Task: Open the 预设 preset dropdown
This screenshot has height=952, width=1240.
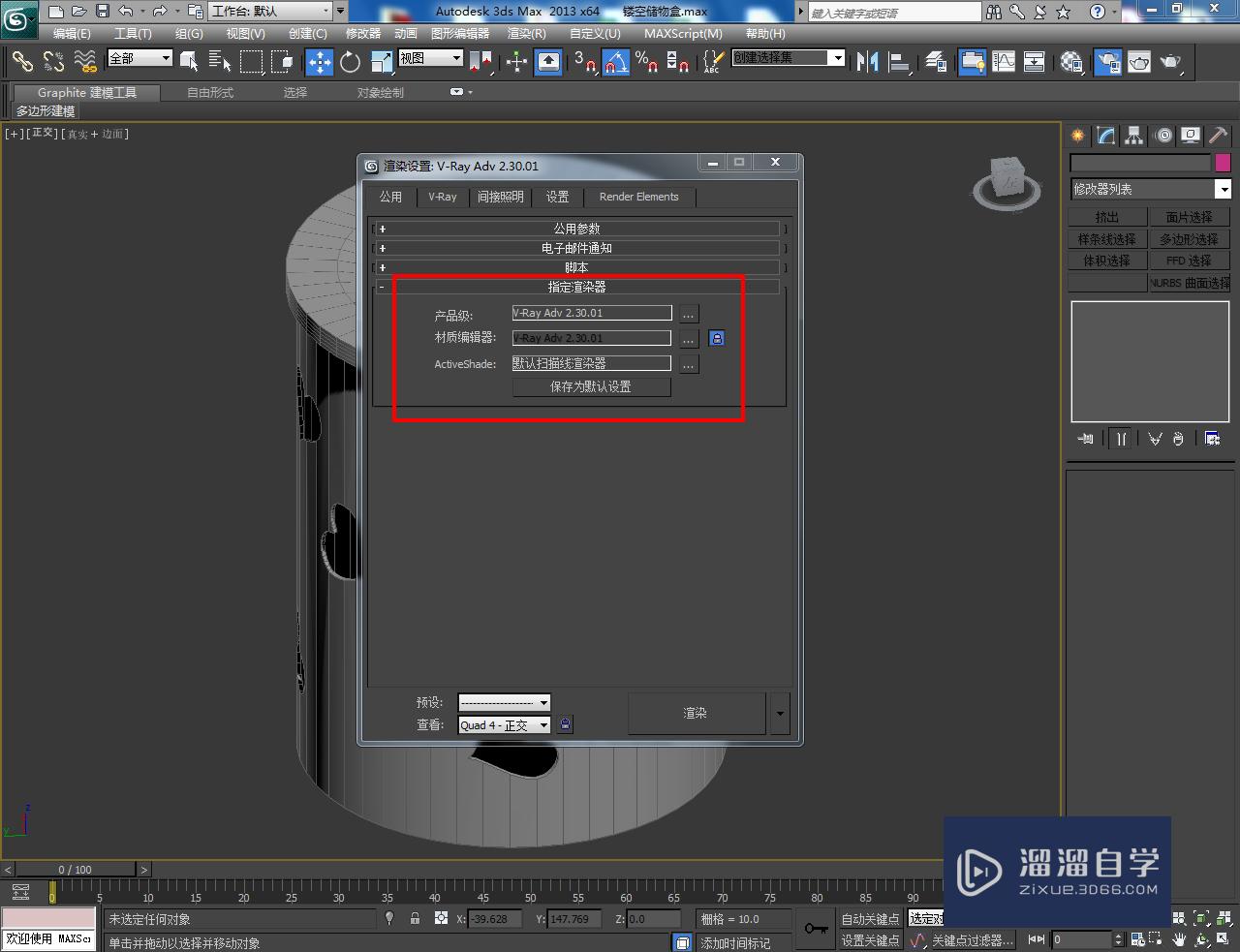Action: tap(505, 702)
